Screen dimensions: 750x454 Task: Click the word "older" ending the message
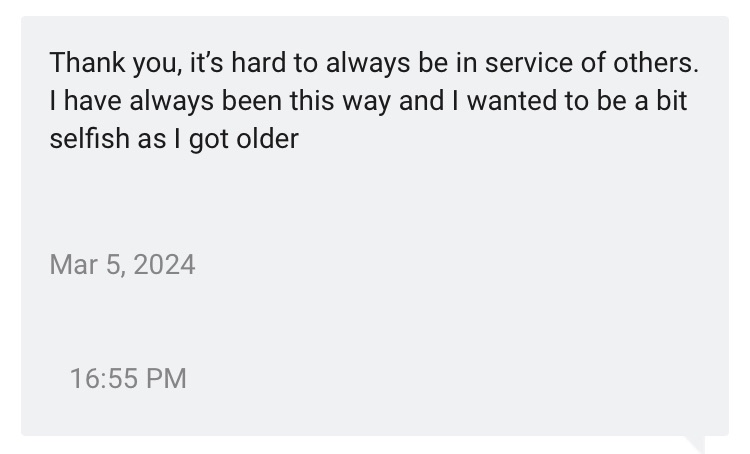267,138
